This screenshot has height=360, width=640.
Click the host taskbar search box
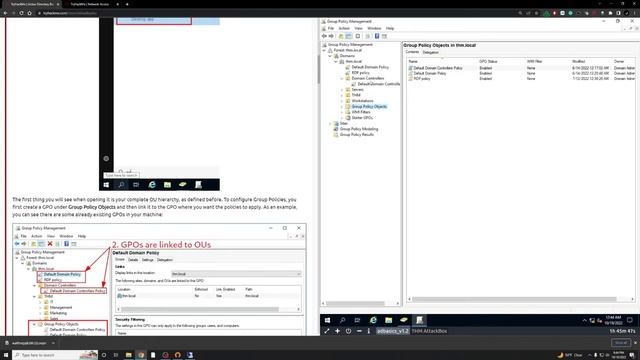coord(55,355)
